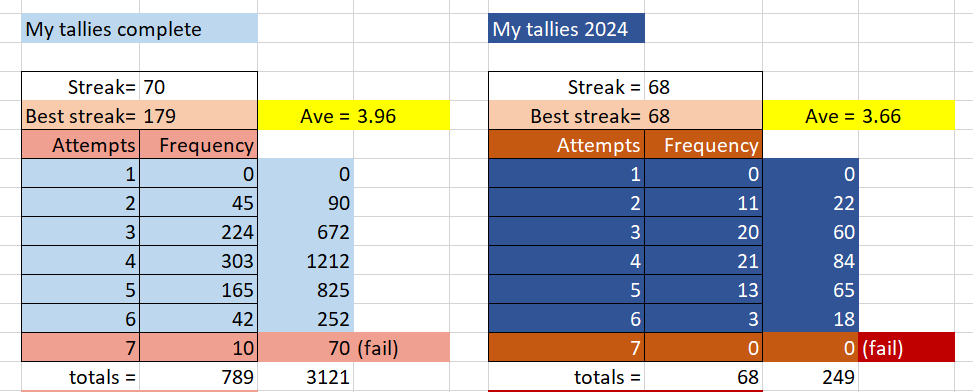Select the 'My tallies complete' title cell

click(x=140, y=29)
